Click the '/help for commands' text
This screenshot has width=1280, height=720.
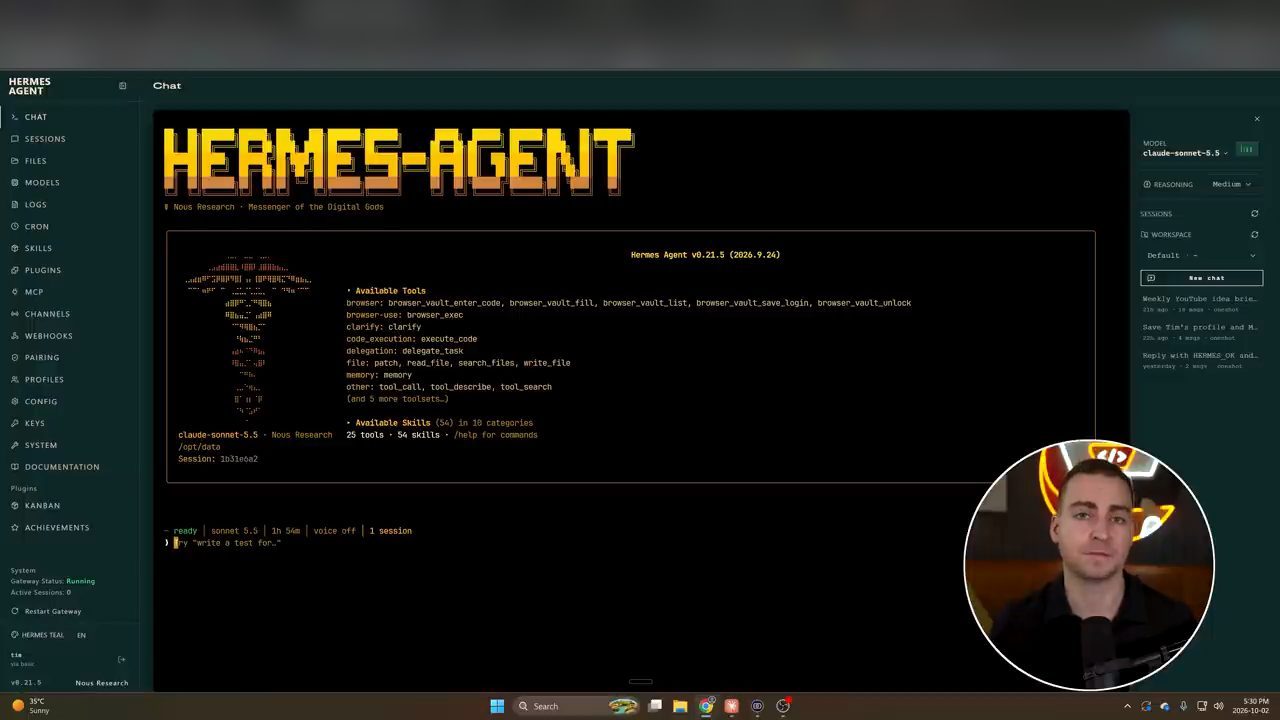[495, 435]
